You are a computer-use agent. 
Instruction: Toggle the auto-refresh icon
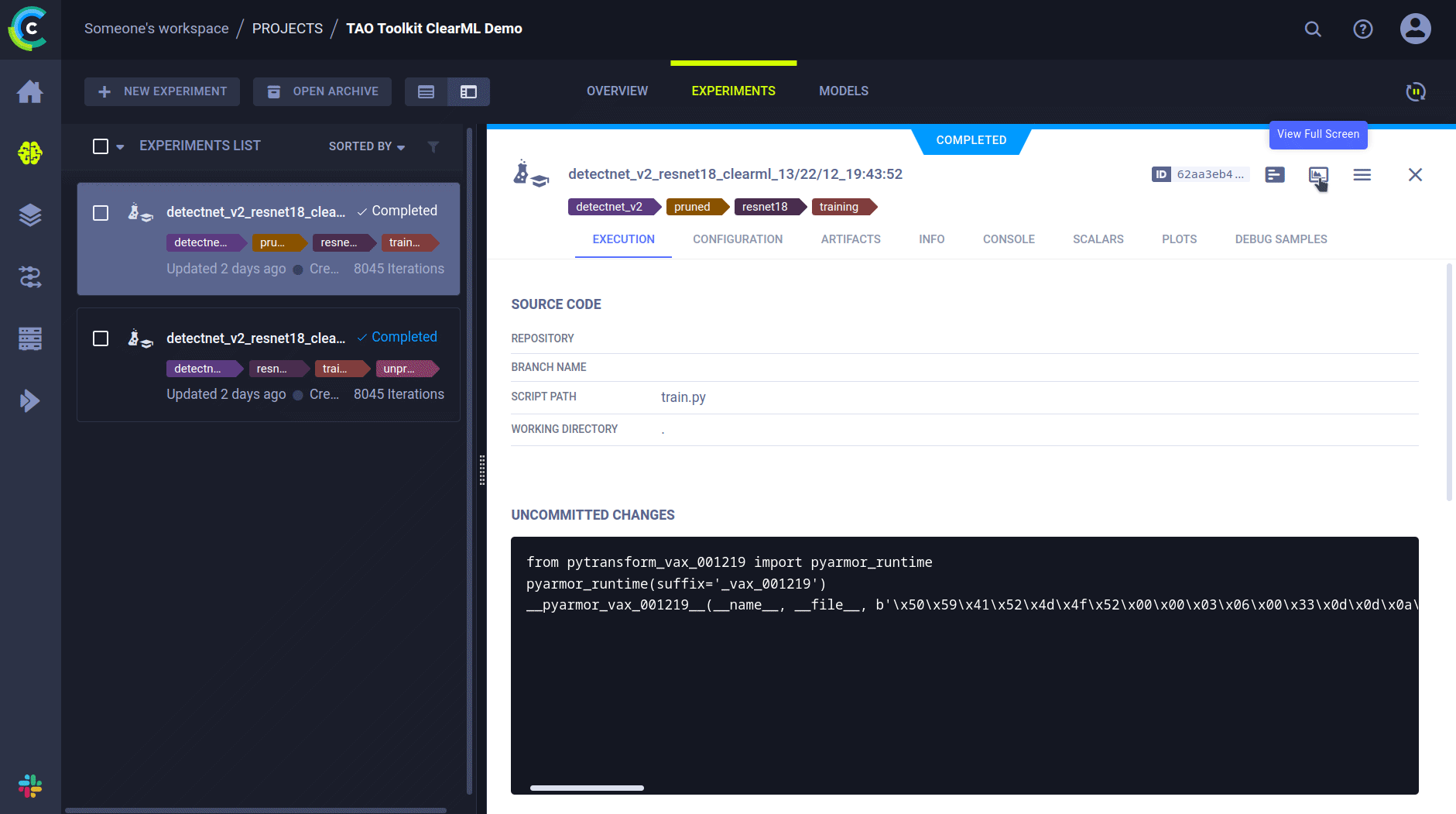click(1416, 91)
